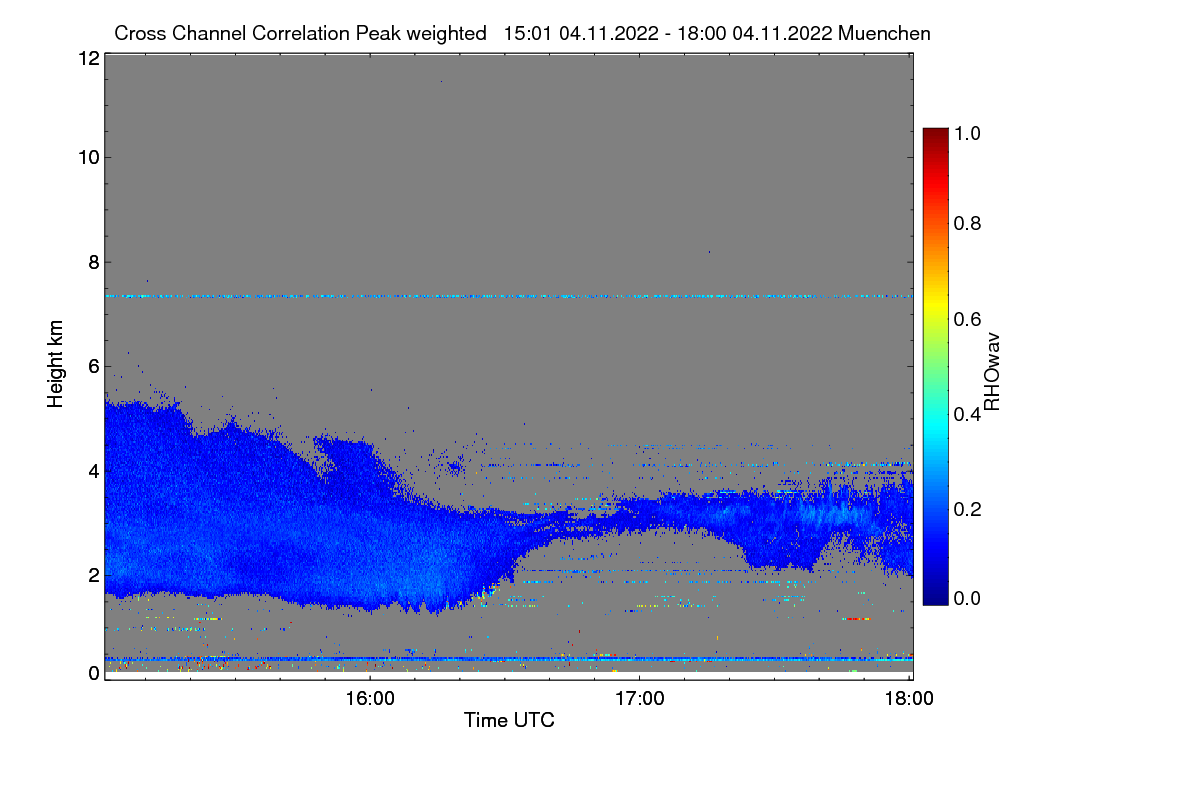Screen dimensions: 1200x800
Task: Click the 17:00 time axis tick label
Action: [639, 699]
